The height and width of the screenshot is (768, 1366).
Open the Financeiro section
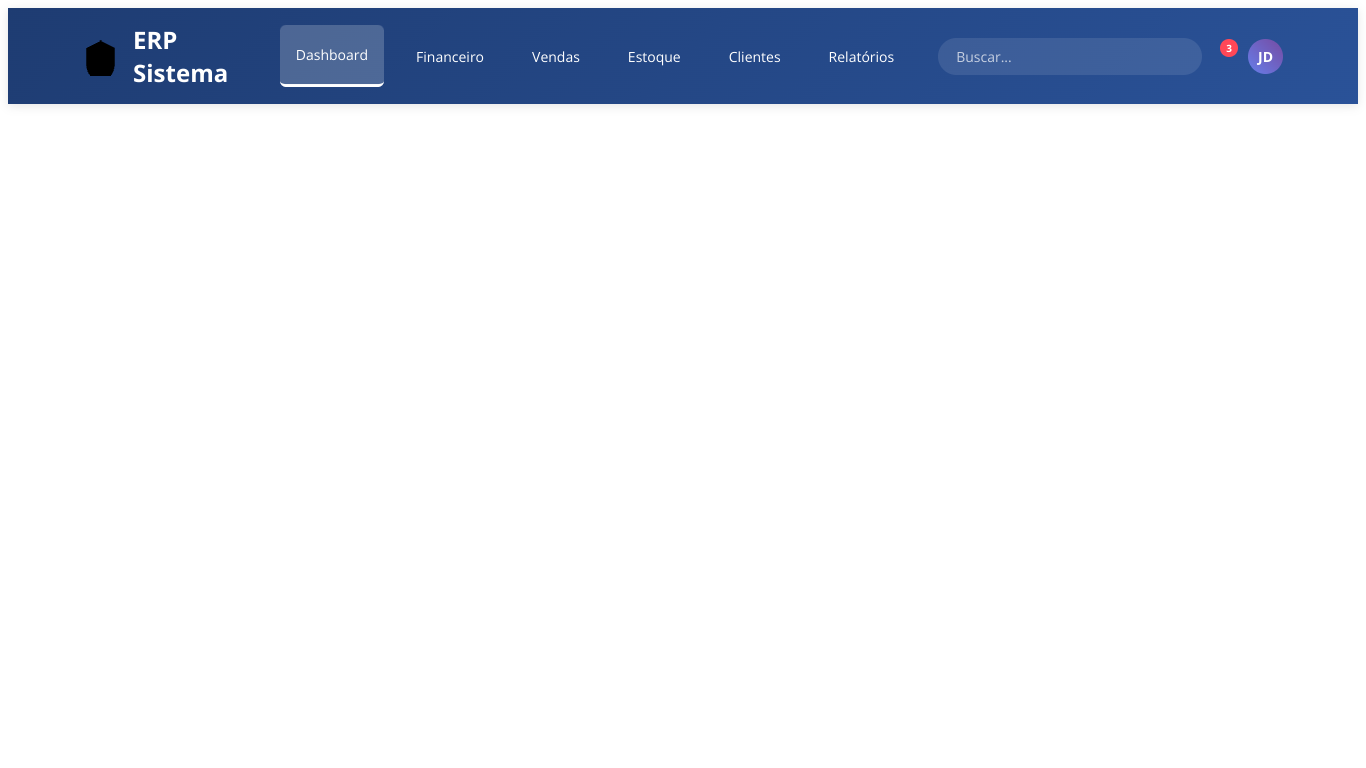450,57
